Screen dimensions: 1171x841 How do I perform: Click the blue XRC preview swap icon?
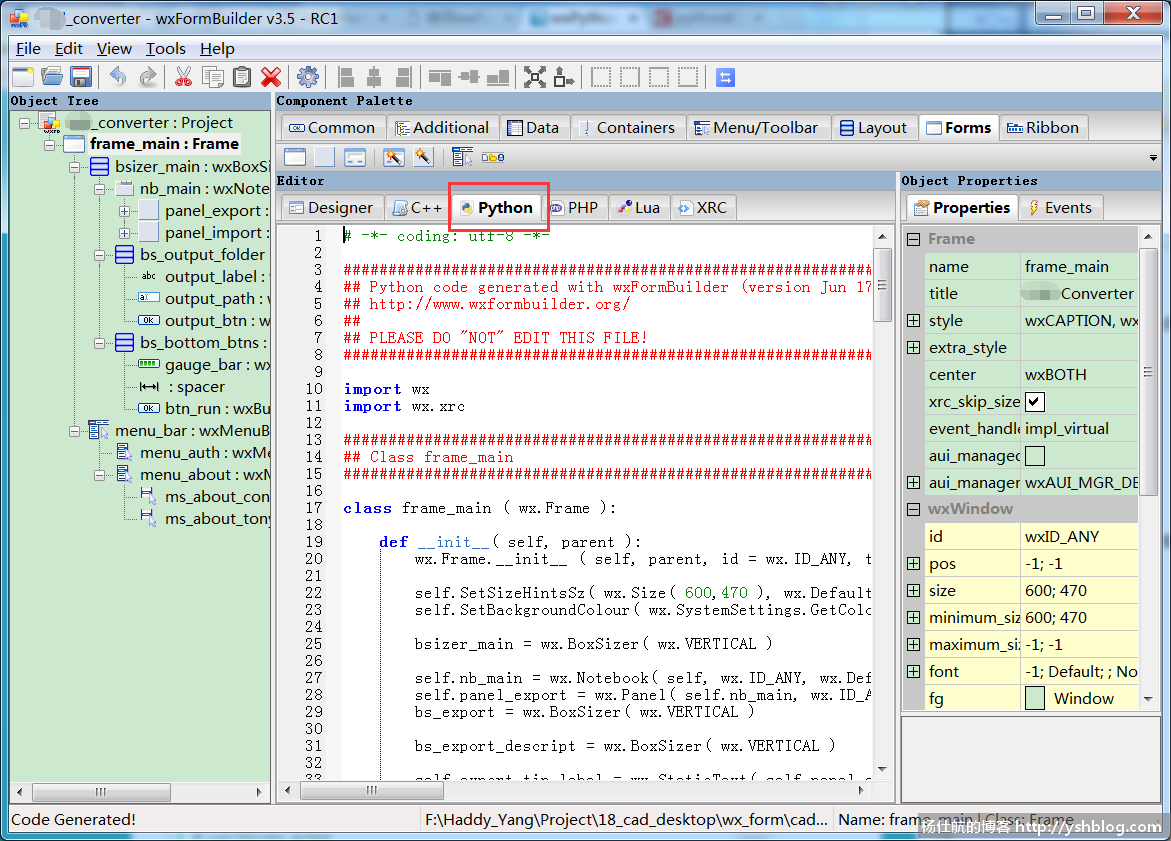725,77
